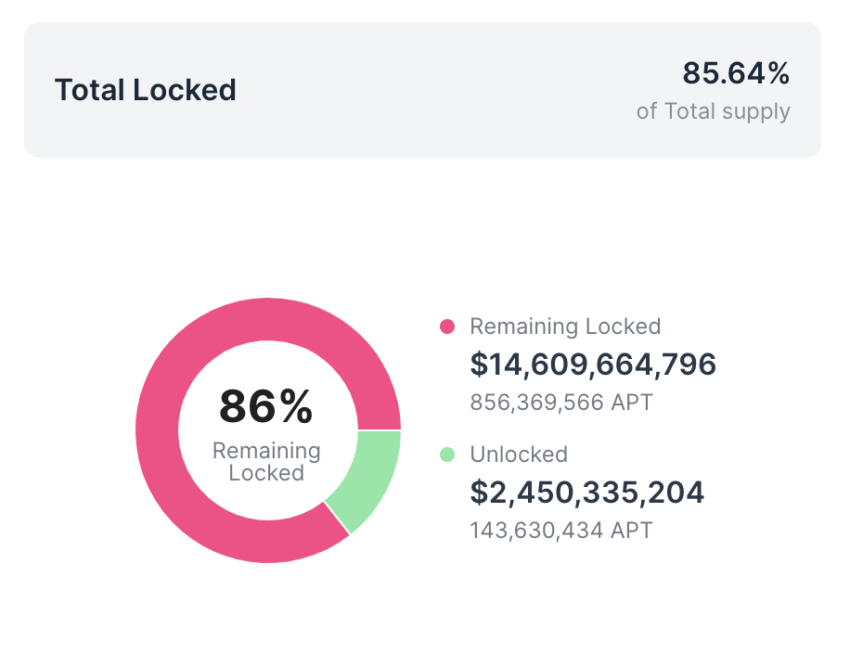Click the 143,630,434 APT amount
Screen dimensions: 850x666
561,530
